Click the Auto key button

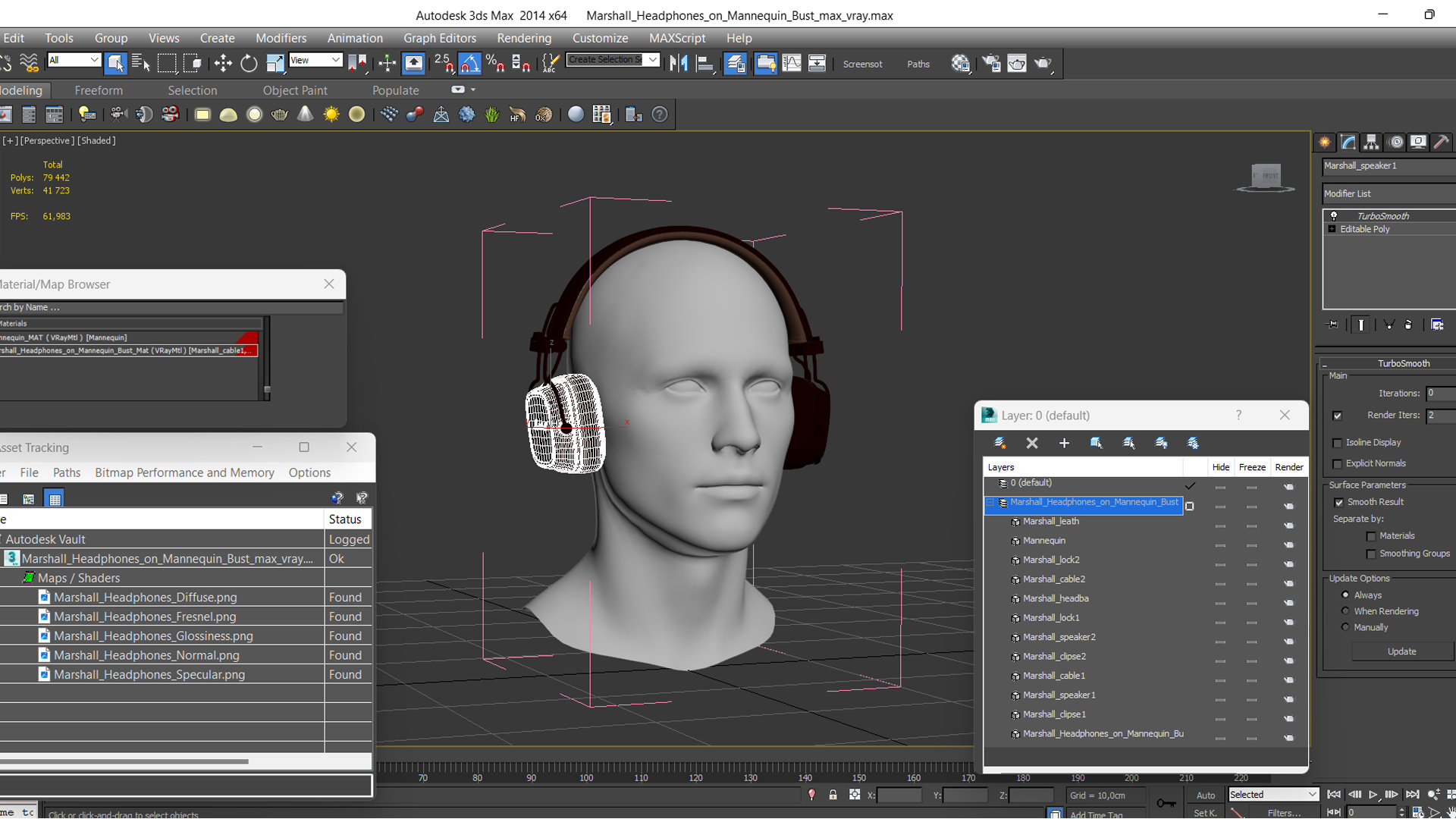point(1205,795)
